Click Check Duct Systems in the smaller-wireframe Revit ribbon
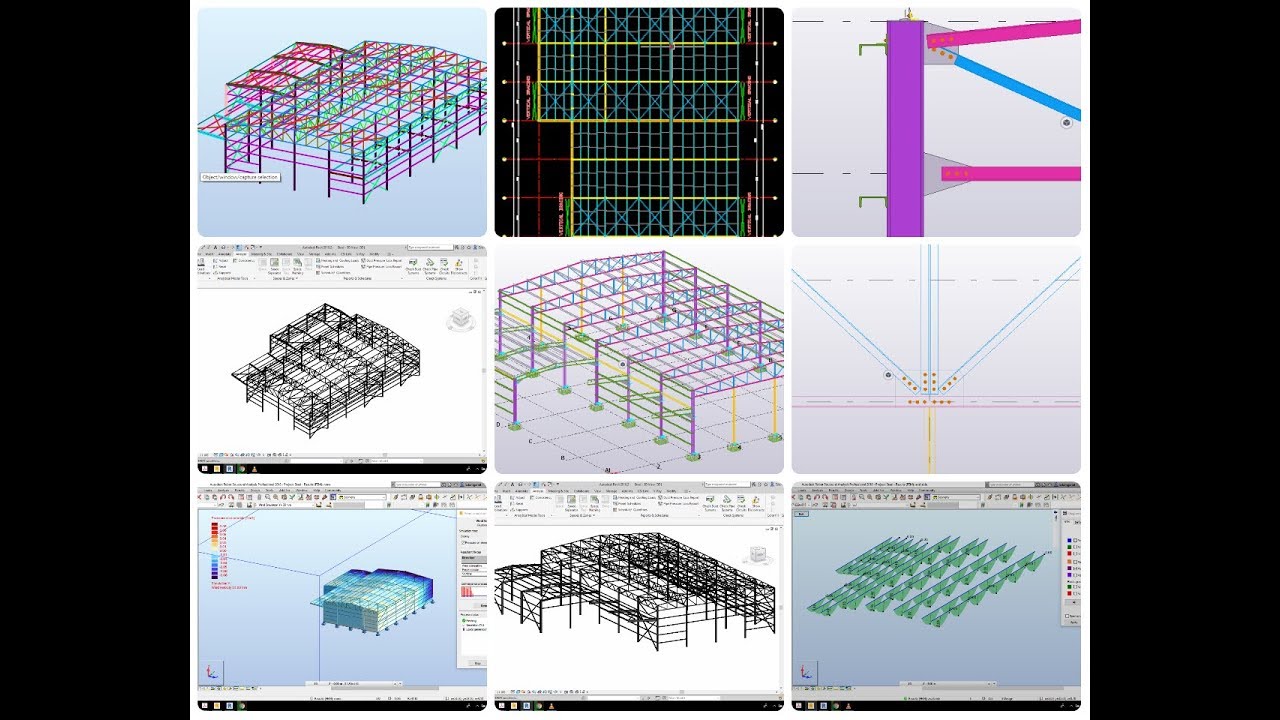1280x720 pixels. click(412, 267)
